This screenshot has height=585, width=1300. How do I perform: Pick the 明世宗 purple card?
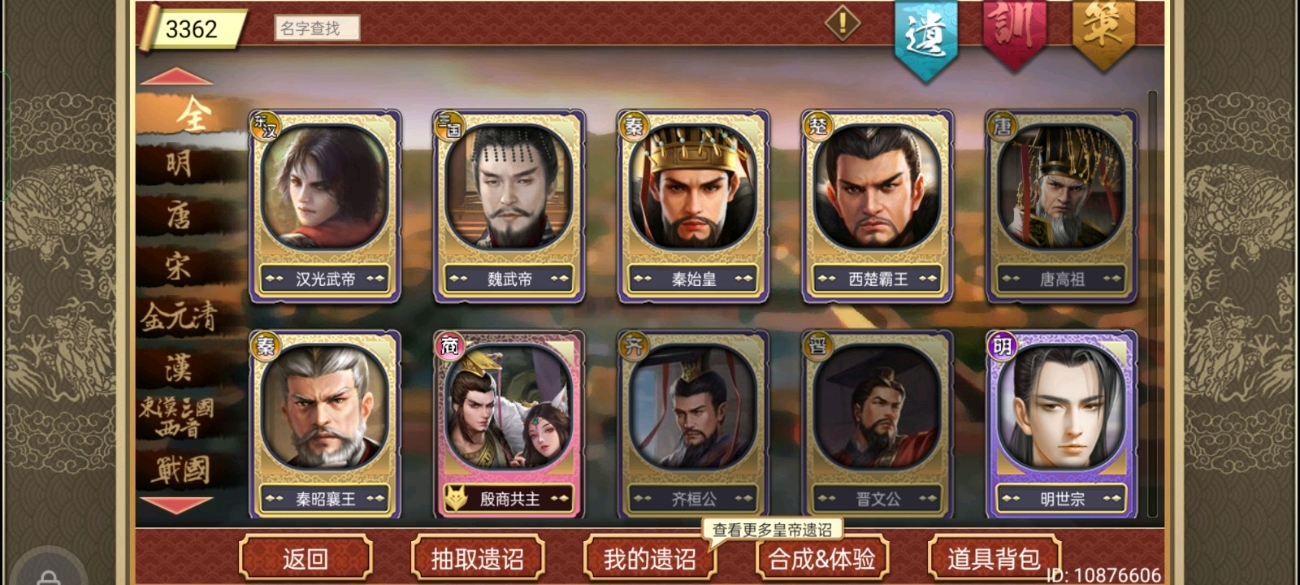pos(1061,425)
